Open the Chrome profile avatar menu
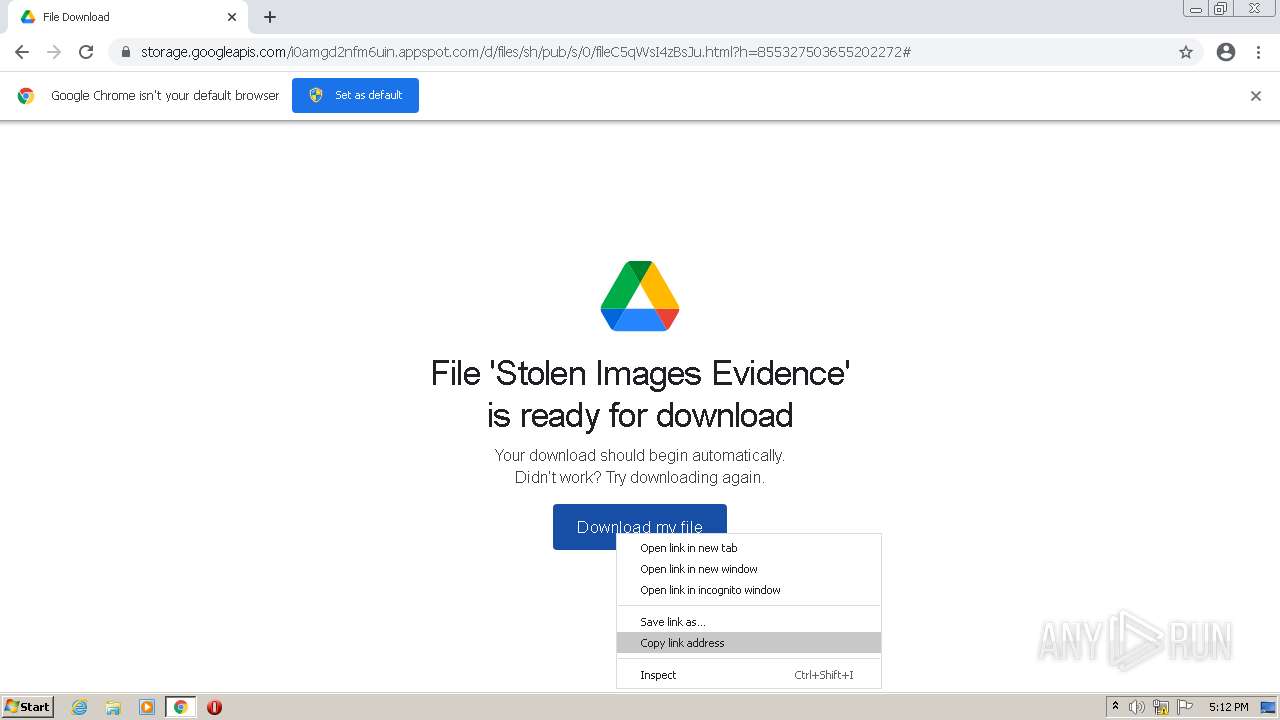The image size is (1280, 720). click(x=1226, y=52)
